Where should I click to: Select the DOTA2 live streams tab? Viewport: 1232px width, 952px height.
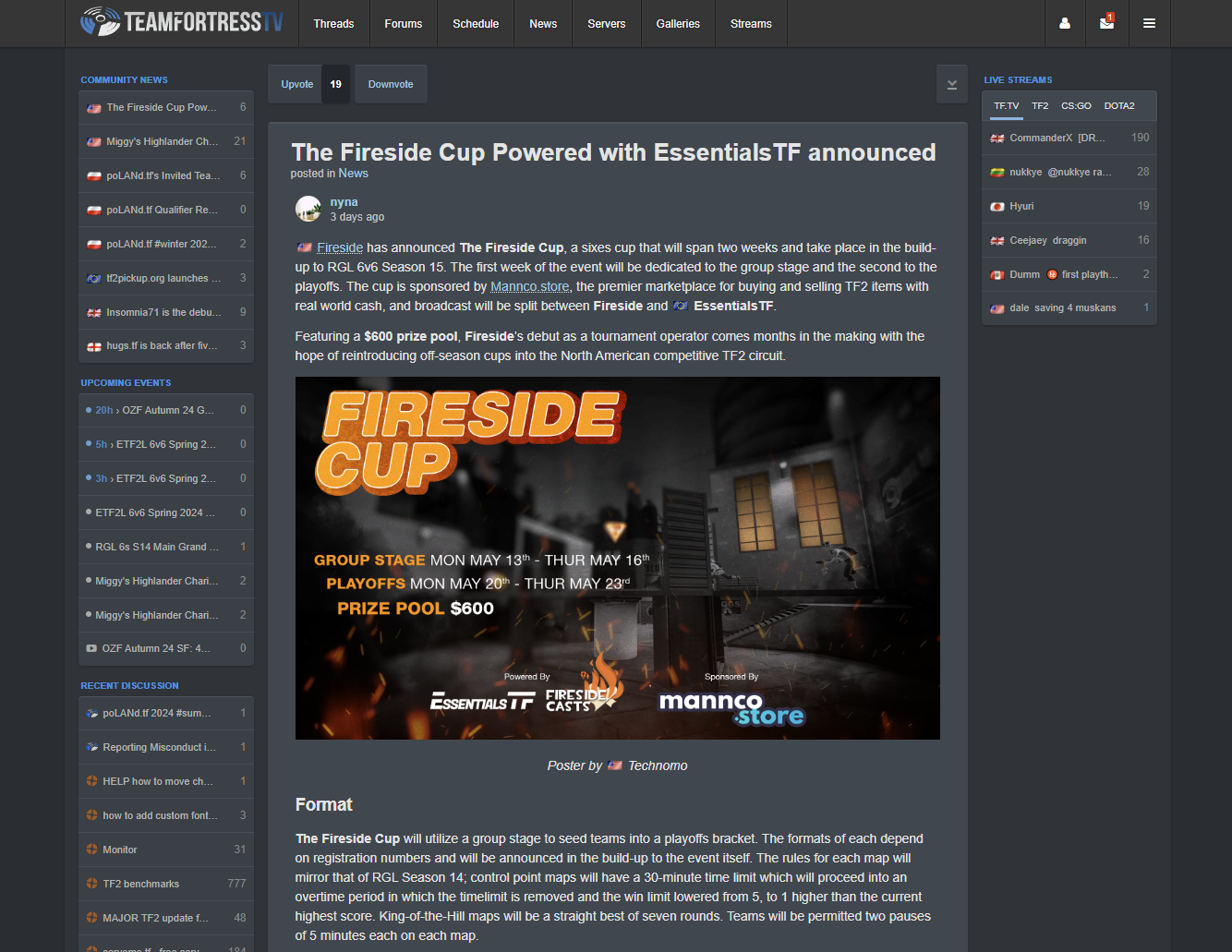(1119, 105)
